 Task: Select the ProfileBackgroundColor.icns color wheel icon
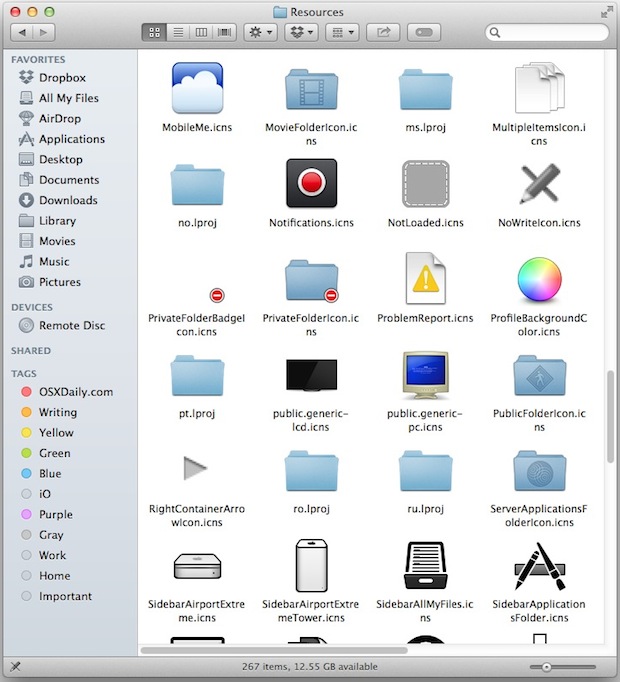[x=539, y=280]
